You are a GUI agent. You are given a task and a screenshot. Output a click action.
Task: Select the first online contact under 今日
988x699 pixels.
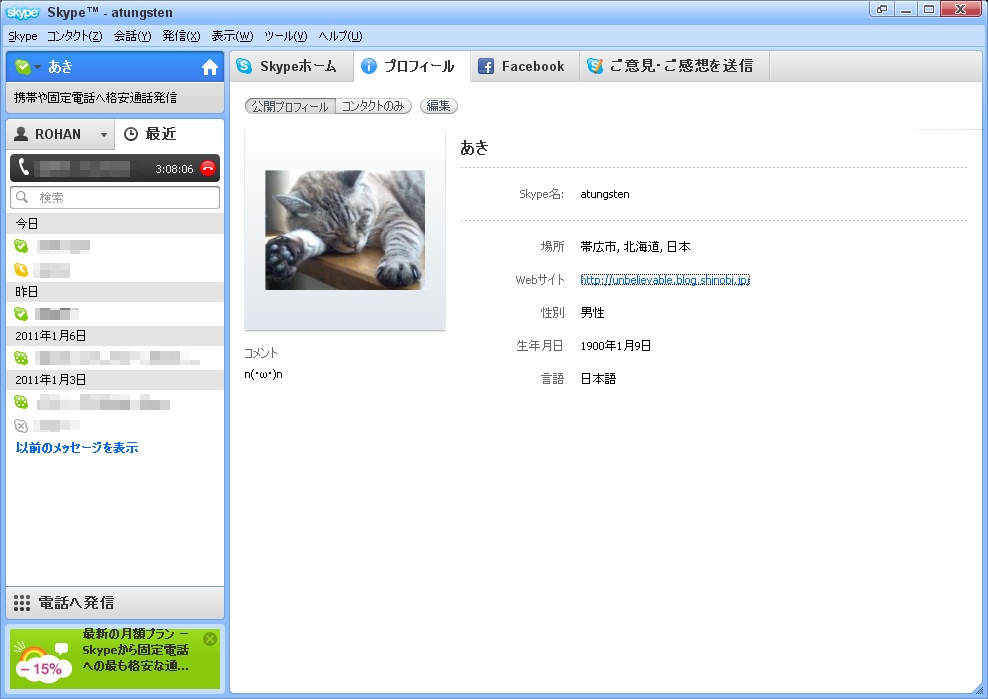coord(115,246)
